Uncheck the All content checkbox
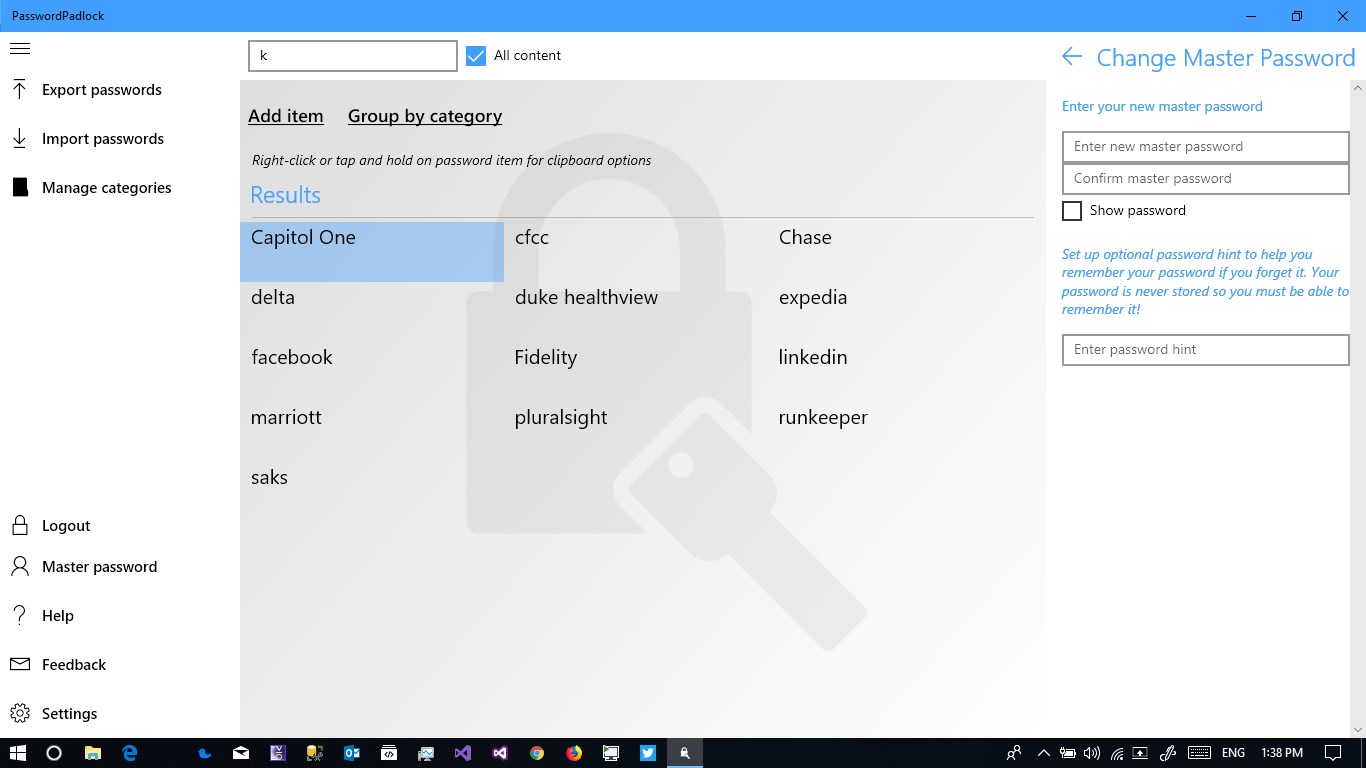Screen dimensions: 1366x768 (475, 56)
